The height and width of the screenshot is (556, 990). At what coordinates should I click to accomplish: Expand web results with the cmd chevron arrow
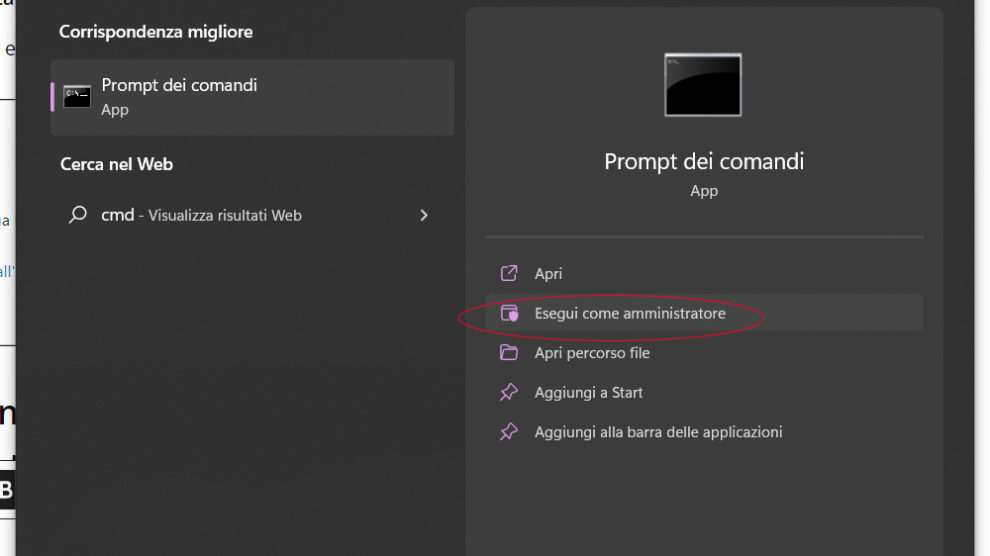[424, 215]
